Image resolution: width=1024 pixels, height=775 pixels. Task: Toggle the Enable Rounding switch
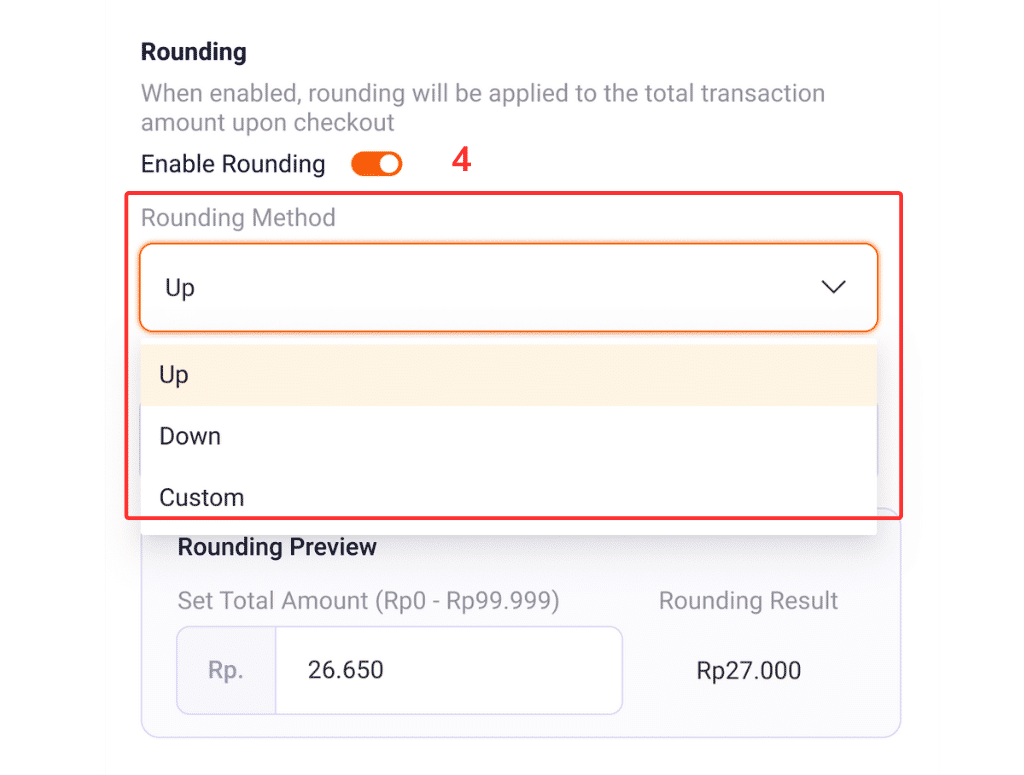click(x=376, y=164)
